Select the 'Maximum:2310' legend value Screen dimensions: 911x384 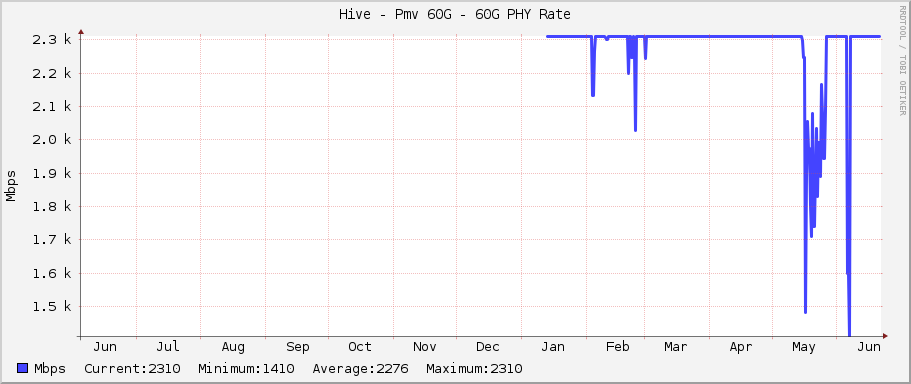[474, 368]
